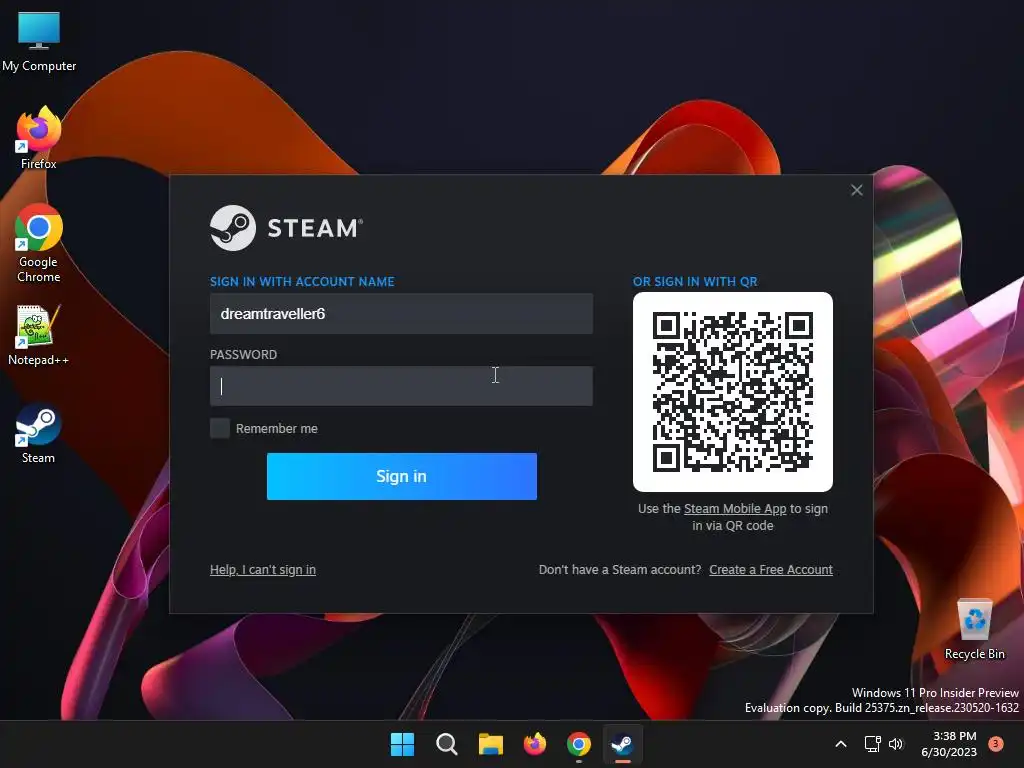Open File Explorer from taskbar
Screen dimensions: 1024x768
(490, 744)
